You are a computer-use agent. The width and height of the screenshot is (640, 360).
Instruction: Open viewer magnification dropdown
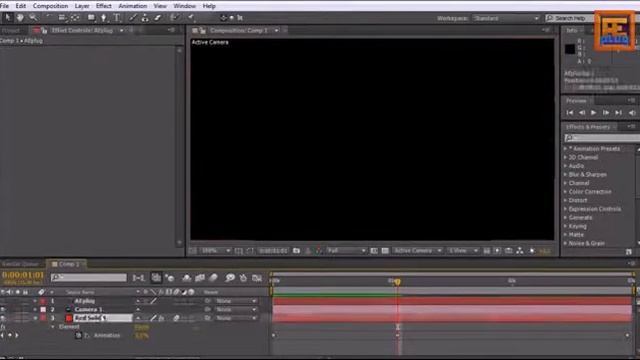pos(216,251)
